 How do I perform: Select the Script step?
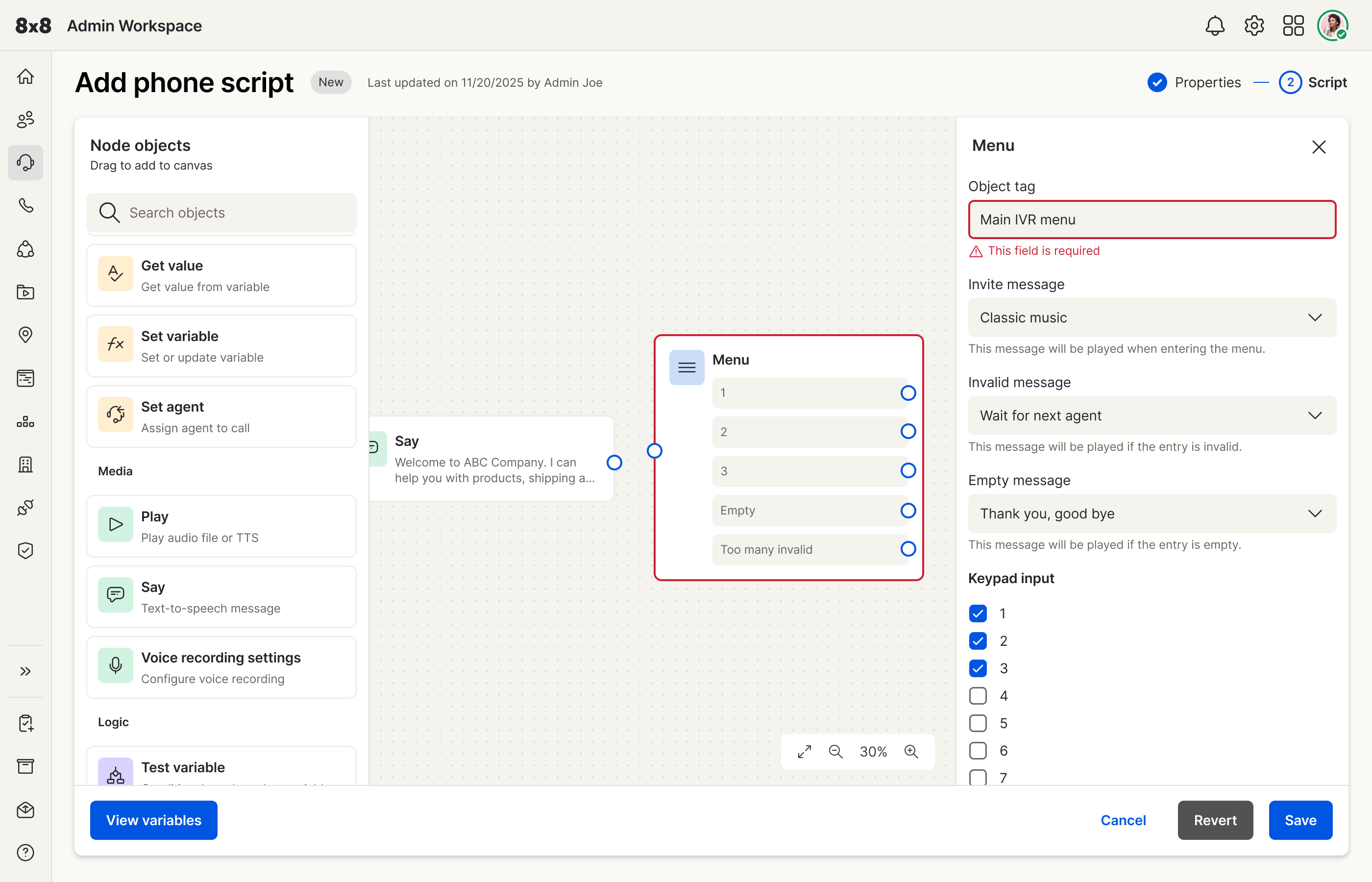tap(1314, 82)
